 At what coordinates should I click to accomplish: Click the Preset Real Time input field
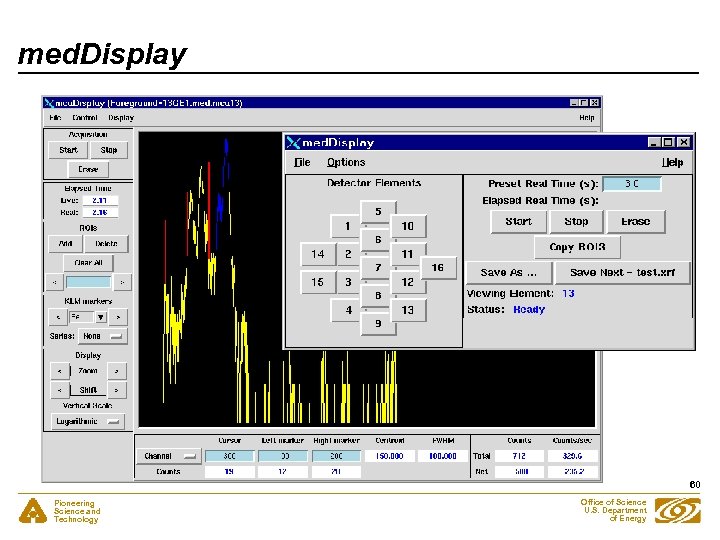[632, 184]
